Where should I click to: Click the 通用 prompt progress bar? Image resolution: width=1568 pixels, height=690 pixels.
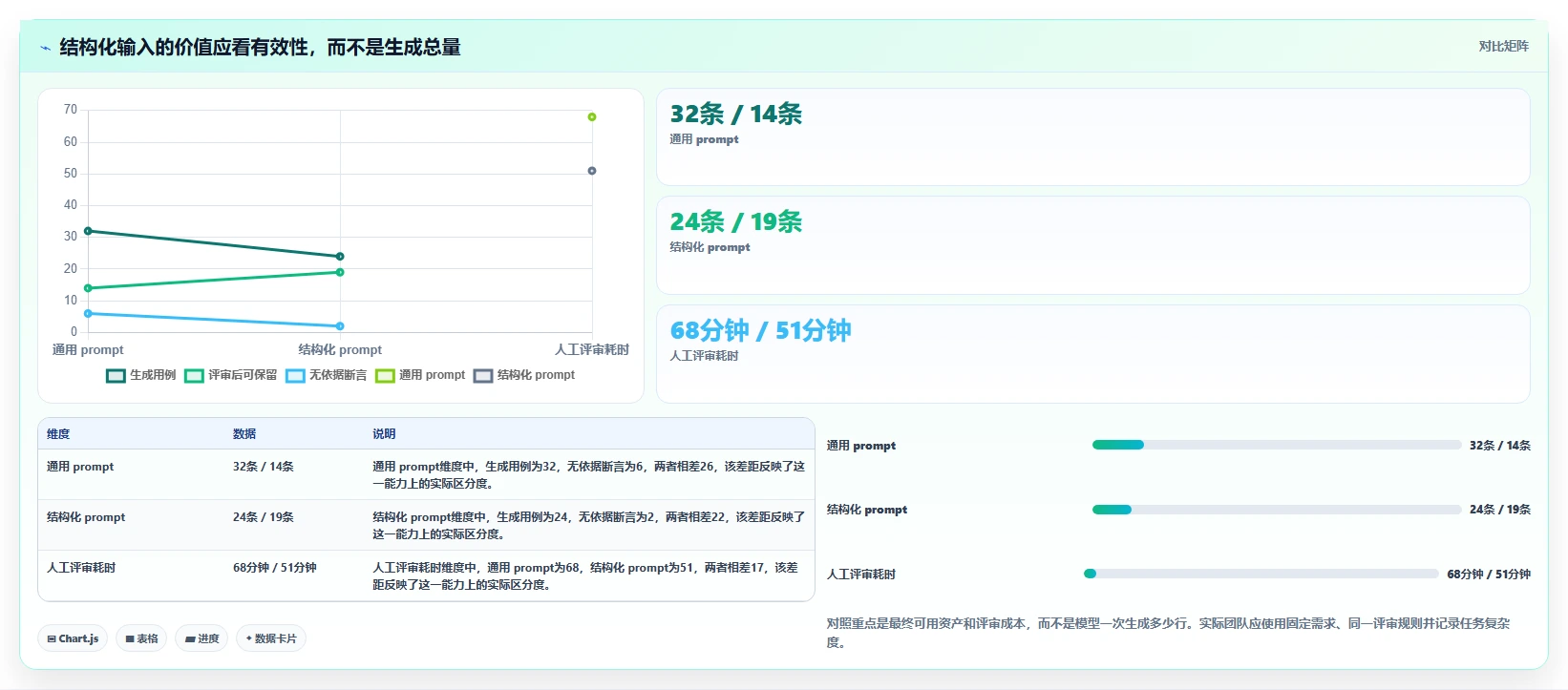(x=1277, y=445)
